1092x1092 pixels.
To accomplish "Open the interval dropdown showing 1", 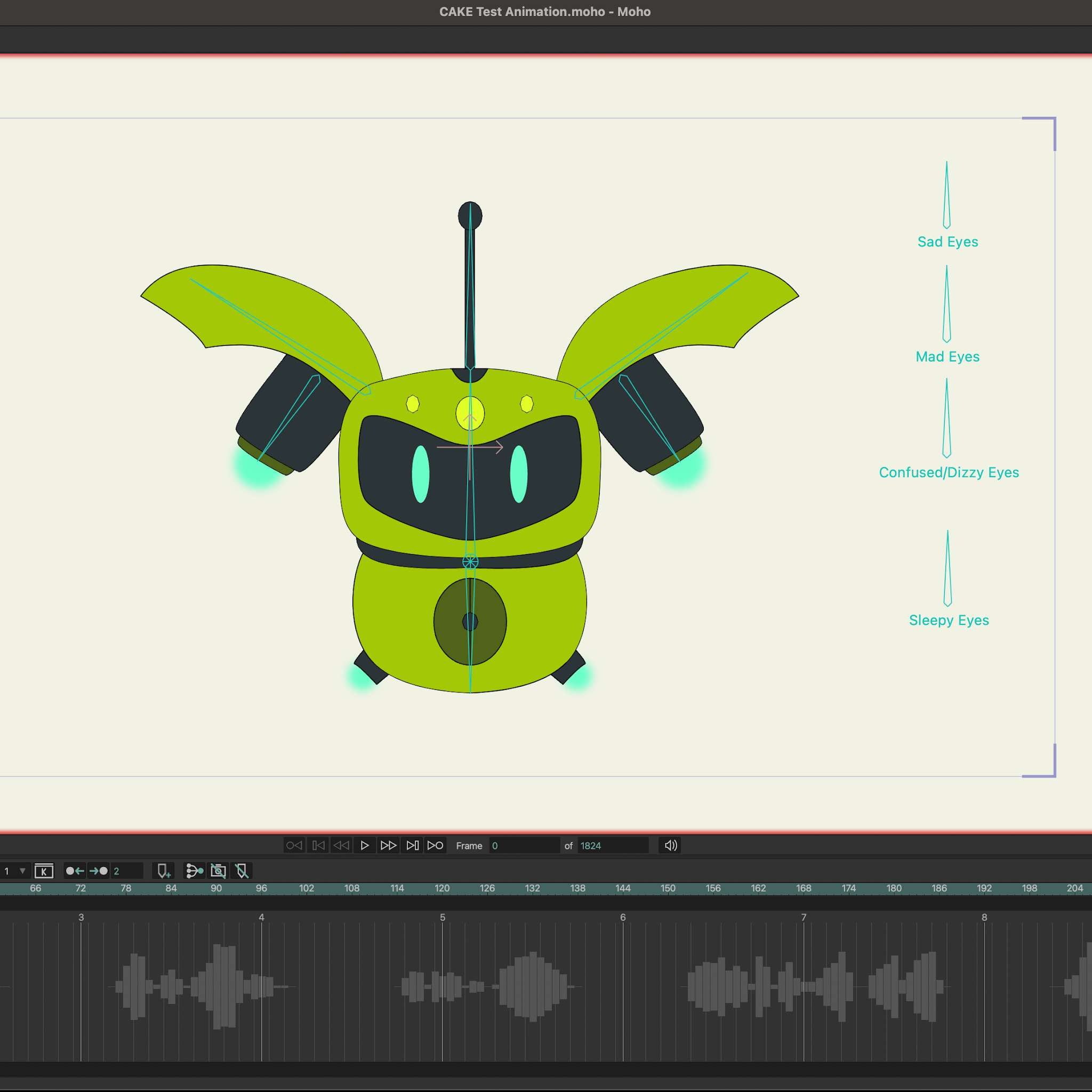I will 14,871.
